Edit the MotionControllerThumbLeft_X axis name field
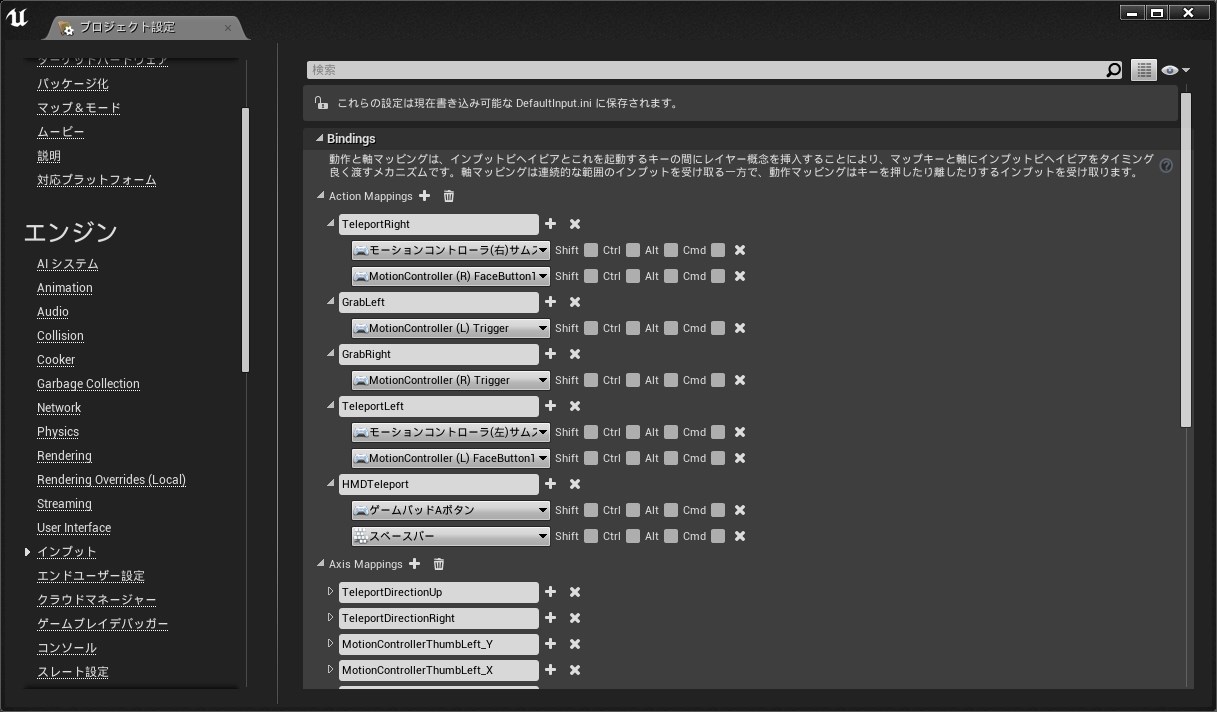This screenshot has width=1217, height=712. pyautogui.click(x=438, y=670)
